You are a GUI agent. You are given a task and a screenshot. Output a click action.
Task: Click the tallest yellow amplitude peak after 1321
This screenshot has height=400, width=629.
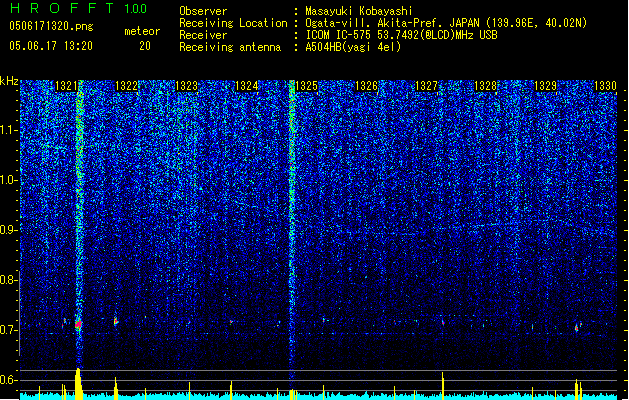(79, 384)
